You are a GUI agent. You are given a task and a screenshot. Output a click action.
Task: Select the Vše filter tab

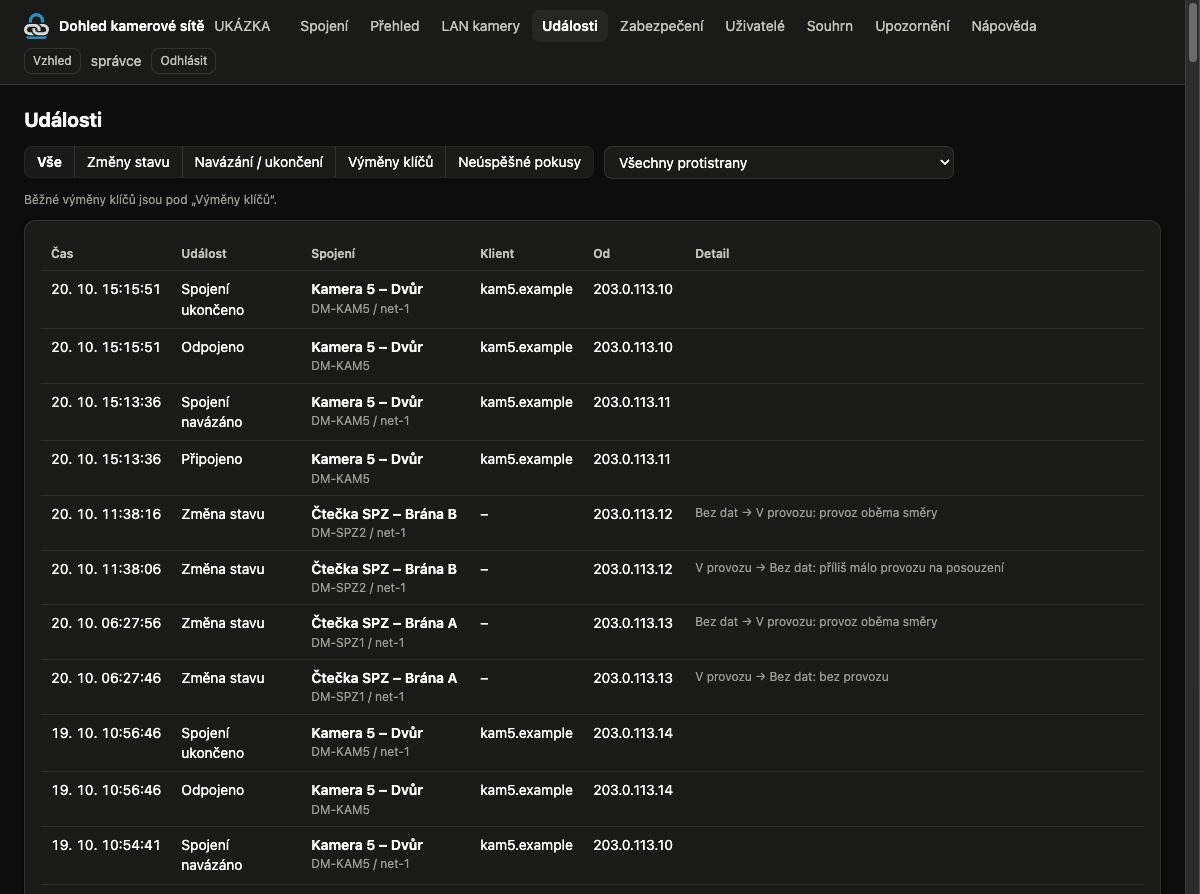click(49, 162)
